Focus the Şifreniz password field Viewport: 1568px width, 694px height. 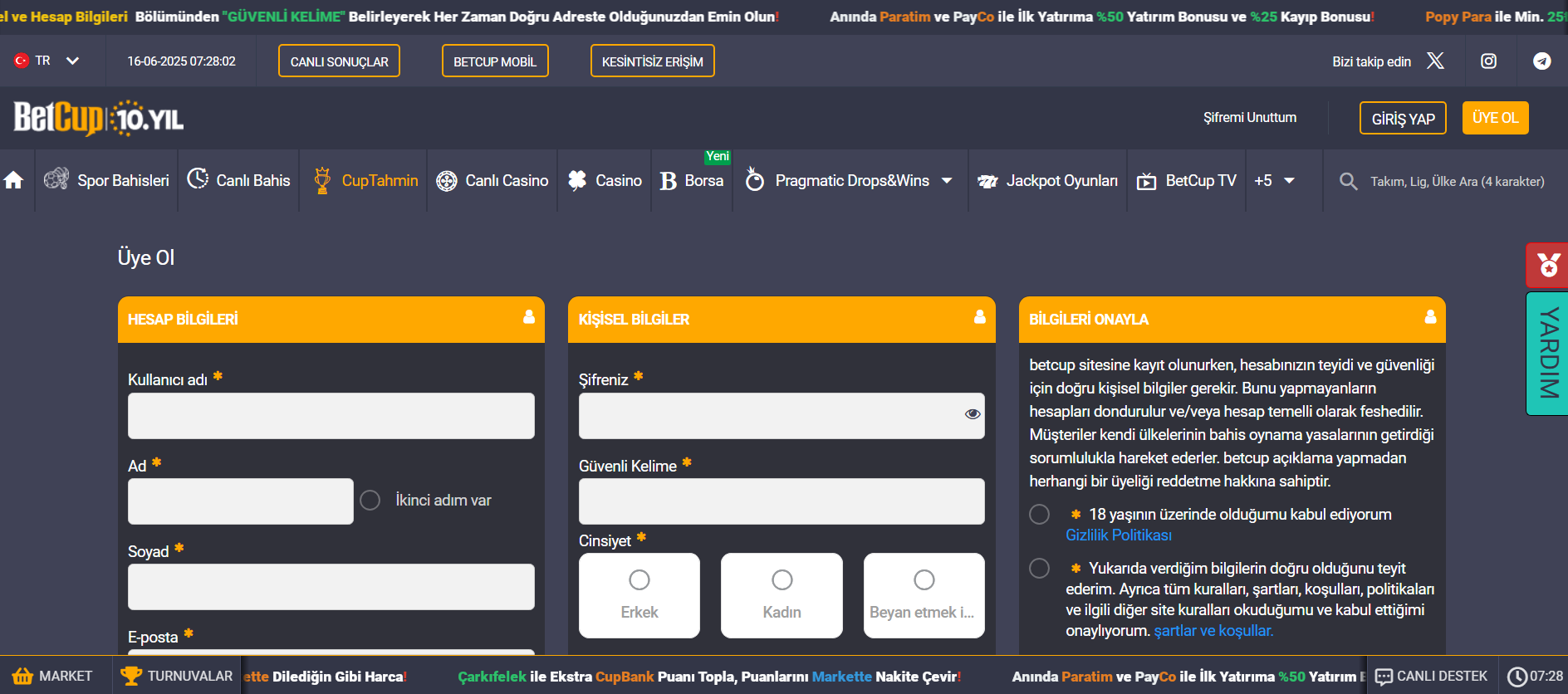coord(782,416)
